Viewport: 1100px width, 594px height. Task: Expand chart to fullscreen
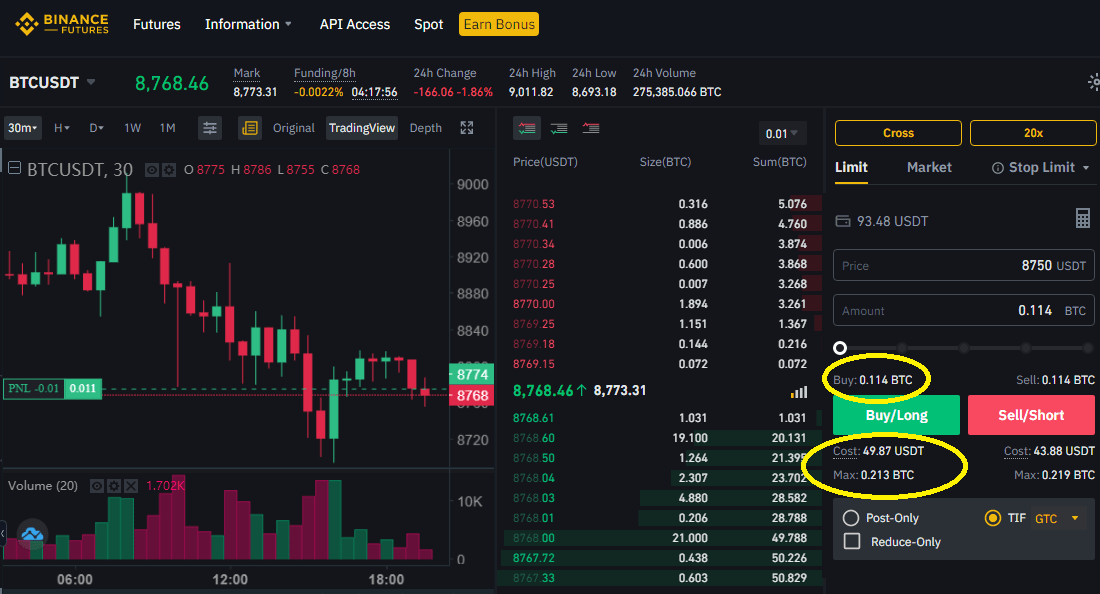(x=467, y=128)
